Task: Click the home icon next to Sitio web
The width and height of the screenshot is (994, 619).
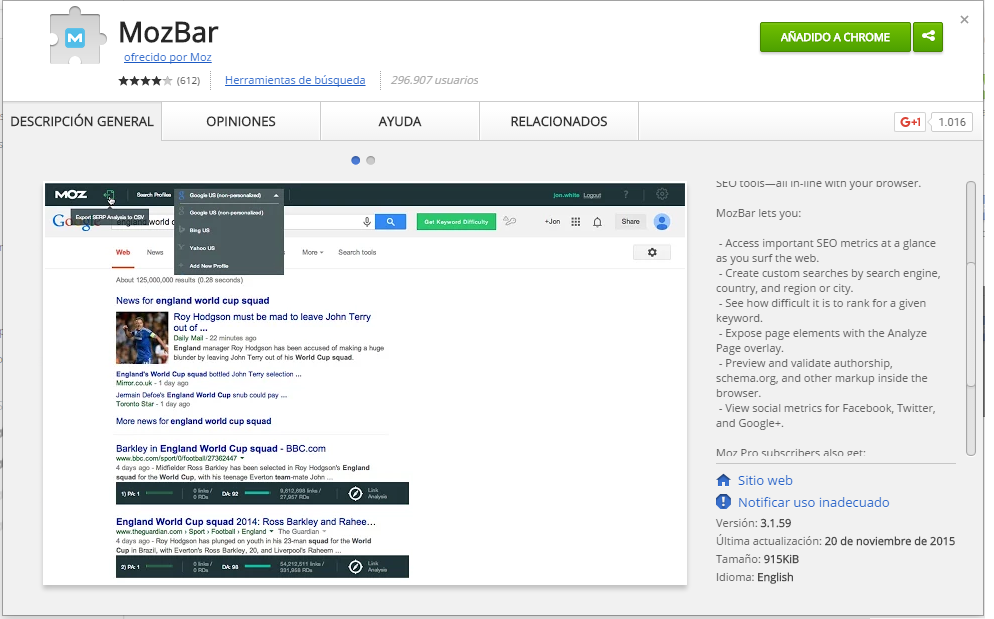Action: 723,480
